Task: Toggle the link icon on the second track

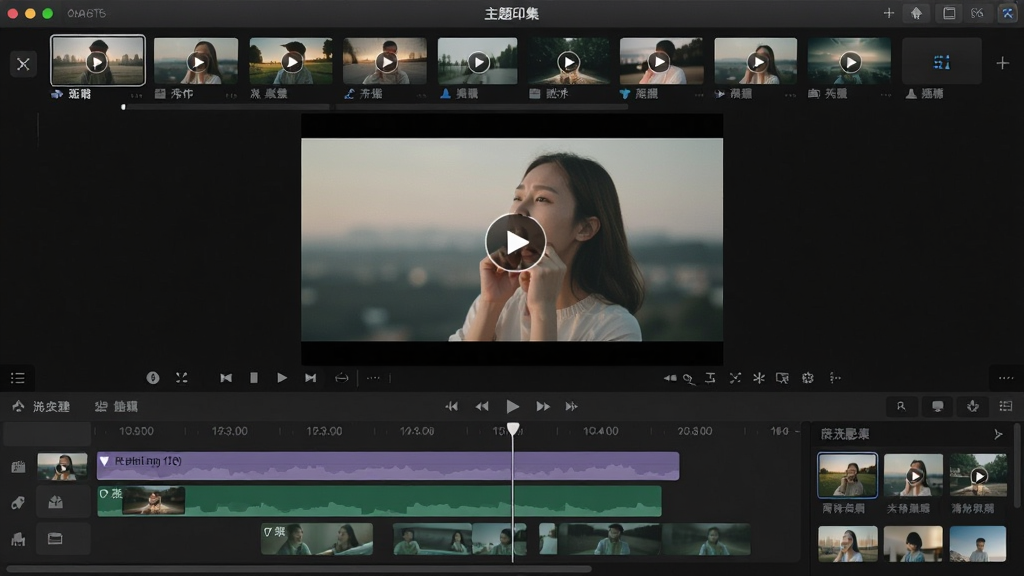Action: pyautogui.click(x=18, y=503)
